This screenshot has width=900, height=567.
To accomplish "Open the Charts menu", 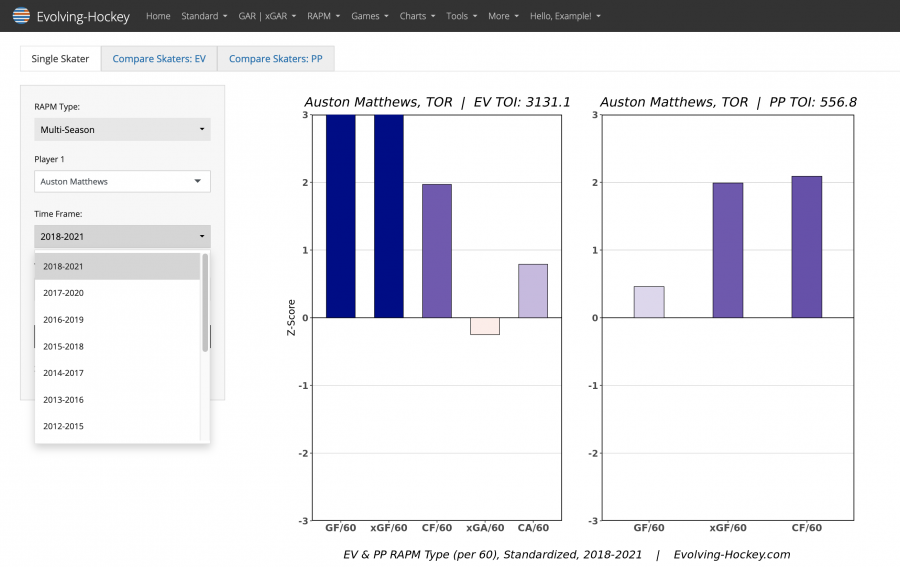I will click(417, 16).
